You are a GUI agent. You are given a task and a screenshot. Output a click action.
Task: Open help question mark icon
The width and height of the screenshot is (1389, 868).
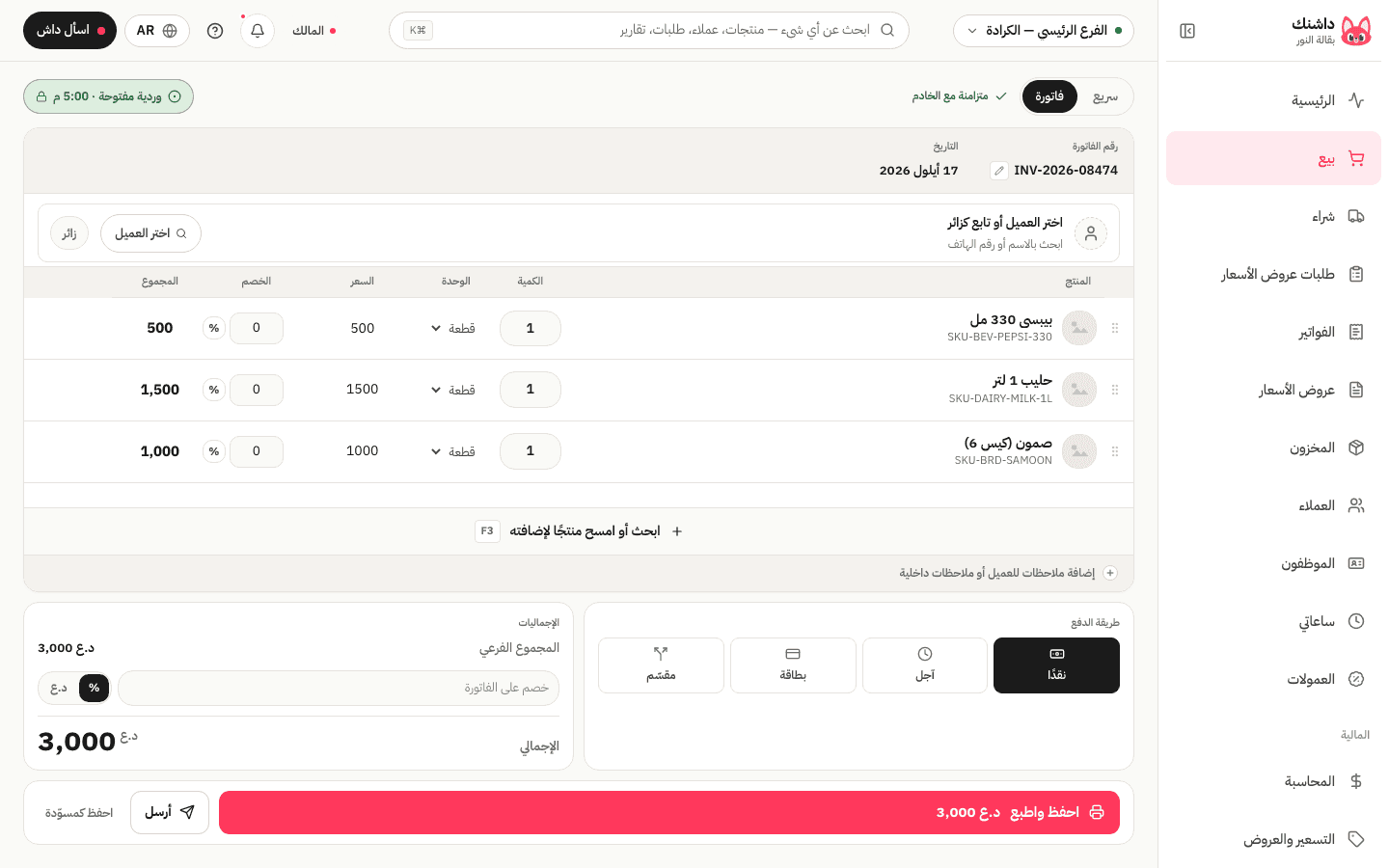click(x=215, y=31)
